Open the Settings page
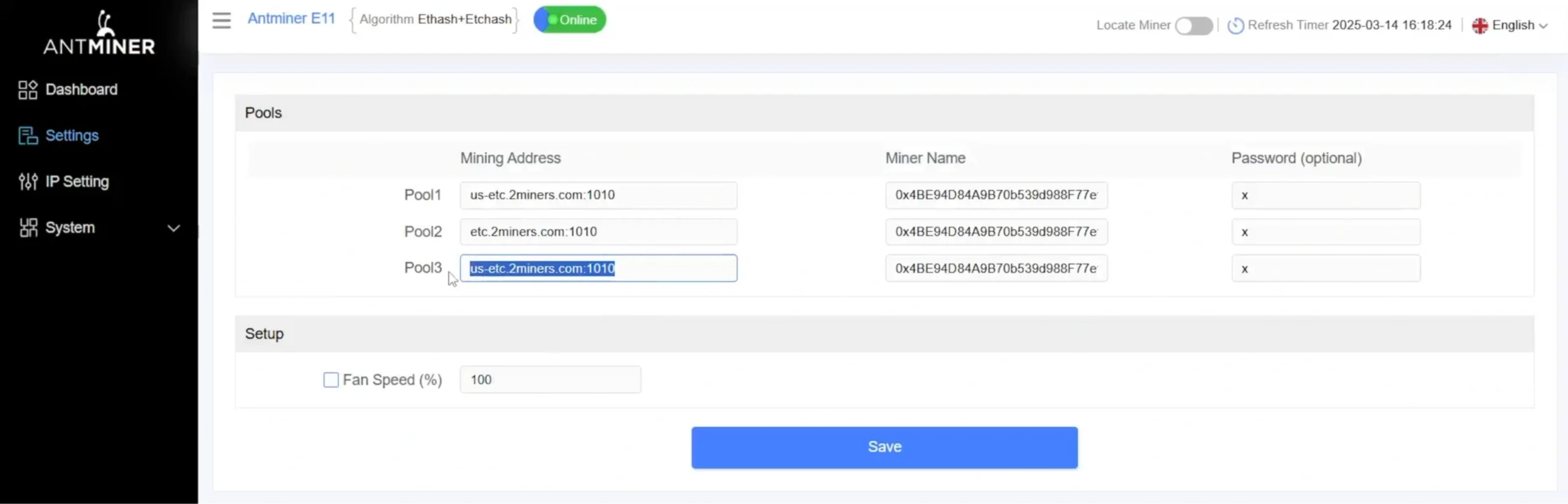1568x504 pixels. [72, 135]
